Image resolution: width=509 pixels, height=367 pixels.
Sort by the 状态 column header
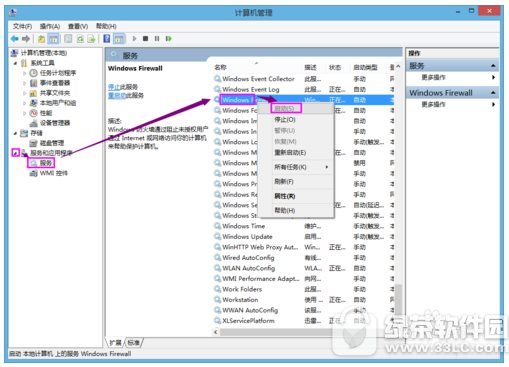click(339, 67)
